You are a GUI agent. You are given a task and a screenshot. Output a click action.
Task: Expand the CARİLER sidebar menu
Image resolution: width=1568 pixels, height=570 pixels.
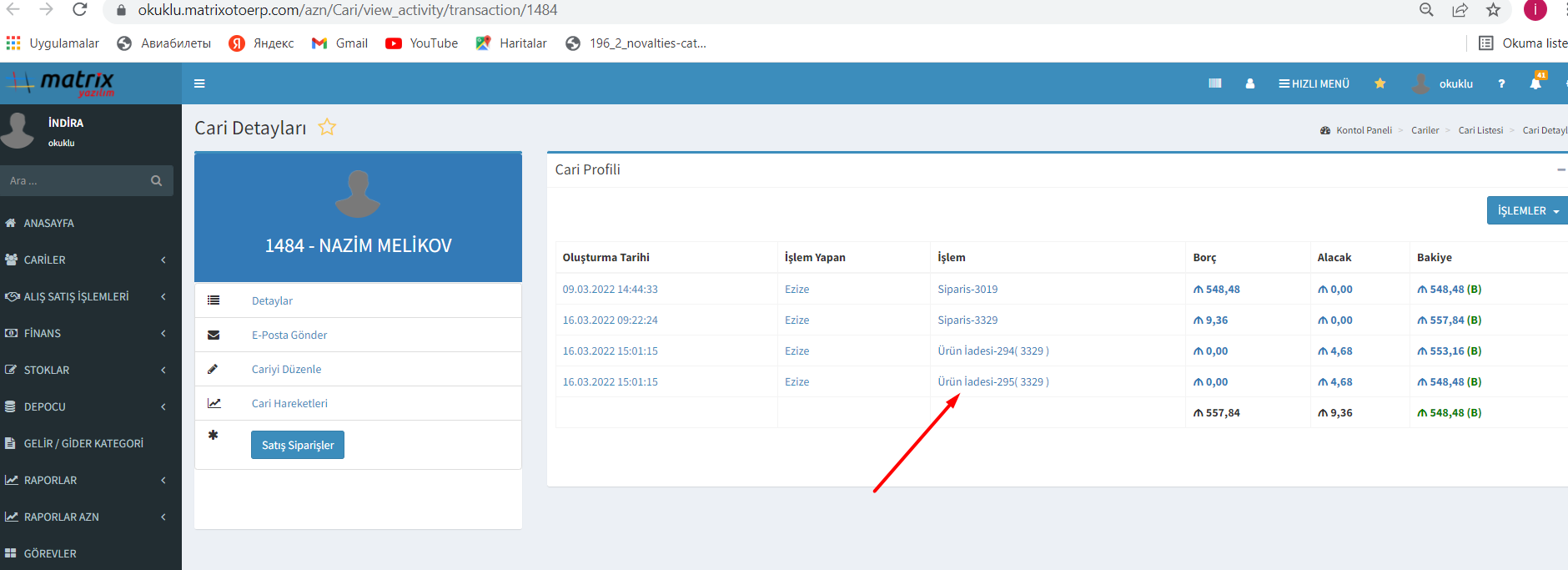[83, 260]
